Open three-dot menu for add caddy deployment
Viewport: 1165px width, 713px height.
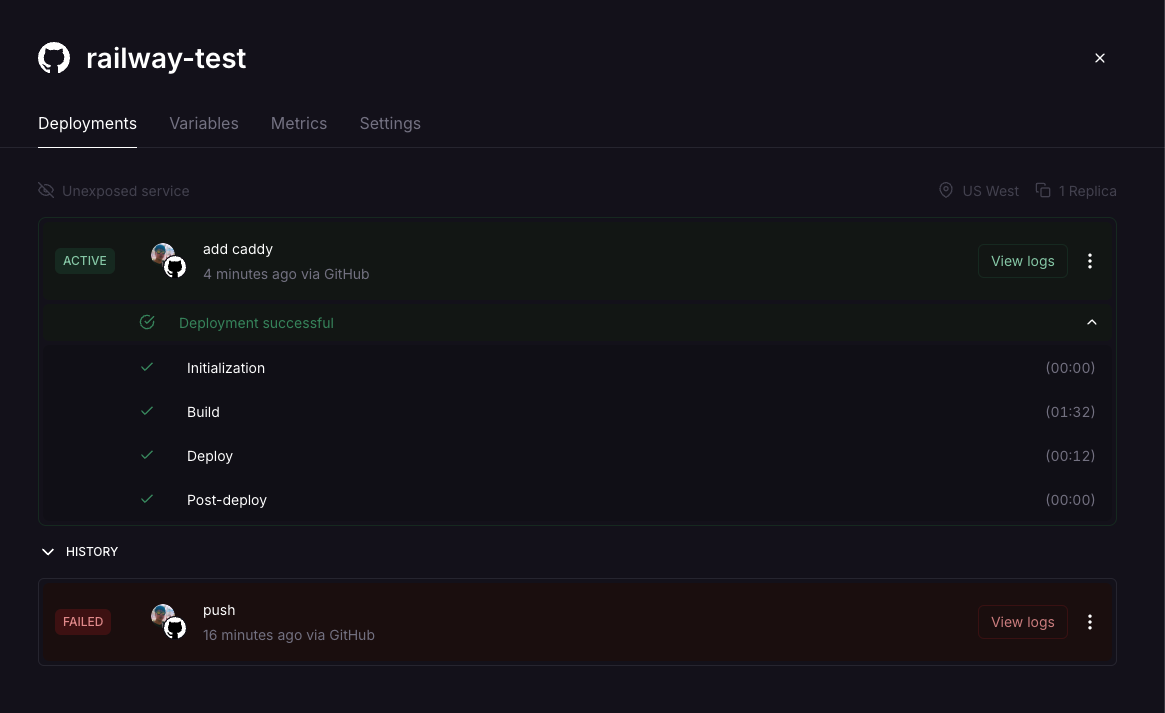coord(1089,261)
